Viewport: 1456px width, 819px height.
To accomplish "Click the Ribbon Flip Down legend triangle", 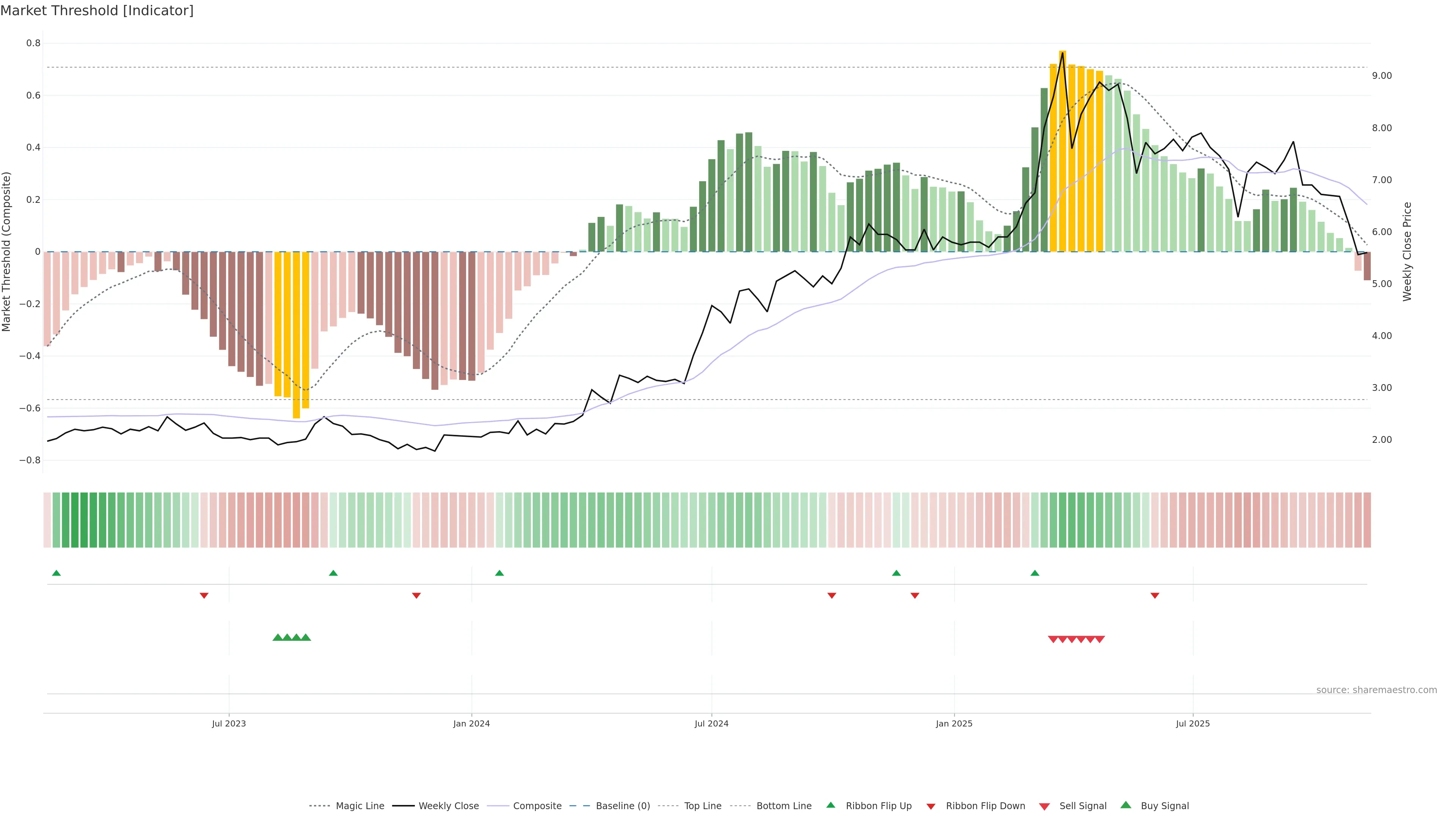I will tap(931, 806).
